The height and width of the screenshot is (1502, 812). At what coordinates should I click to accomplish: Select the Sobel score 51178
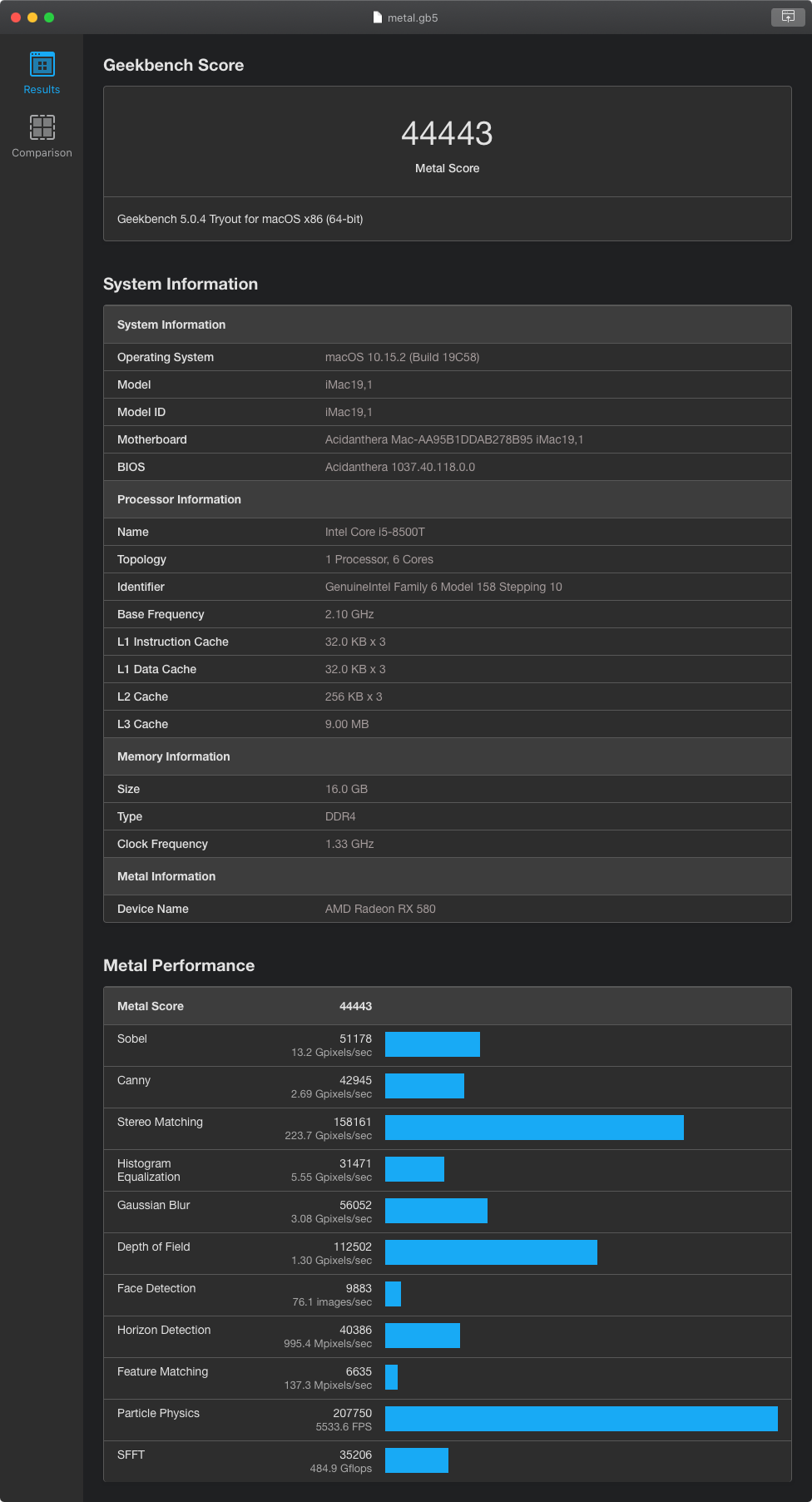pyautogui.click(x=355, y=1039)
